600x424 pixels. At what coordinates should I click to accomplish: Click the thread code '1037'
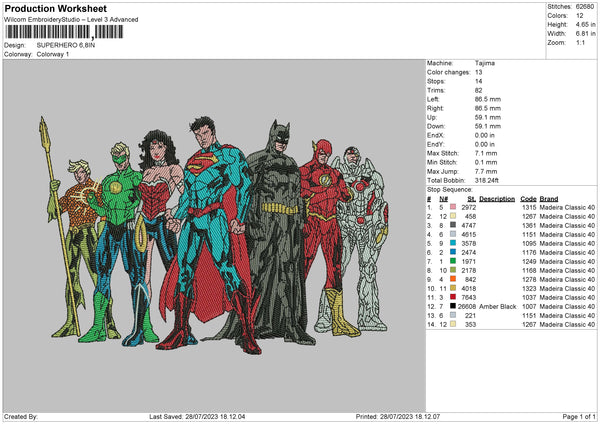point(529,297)
